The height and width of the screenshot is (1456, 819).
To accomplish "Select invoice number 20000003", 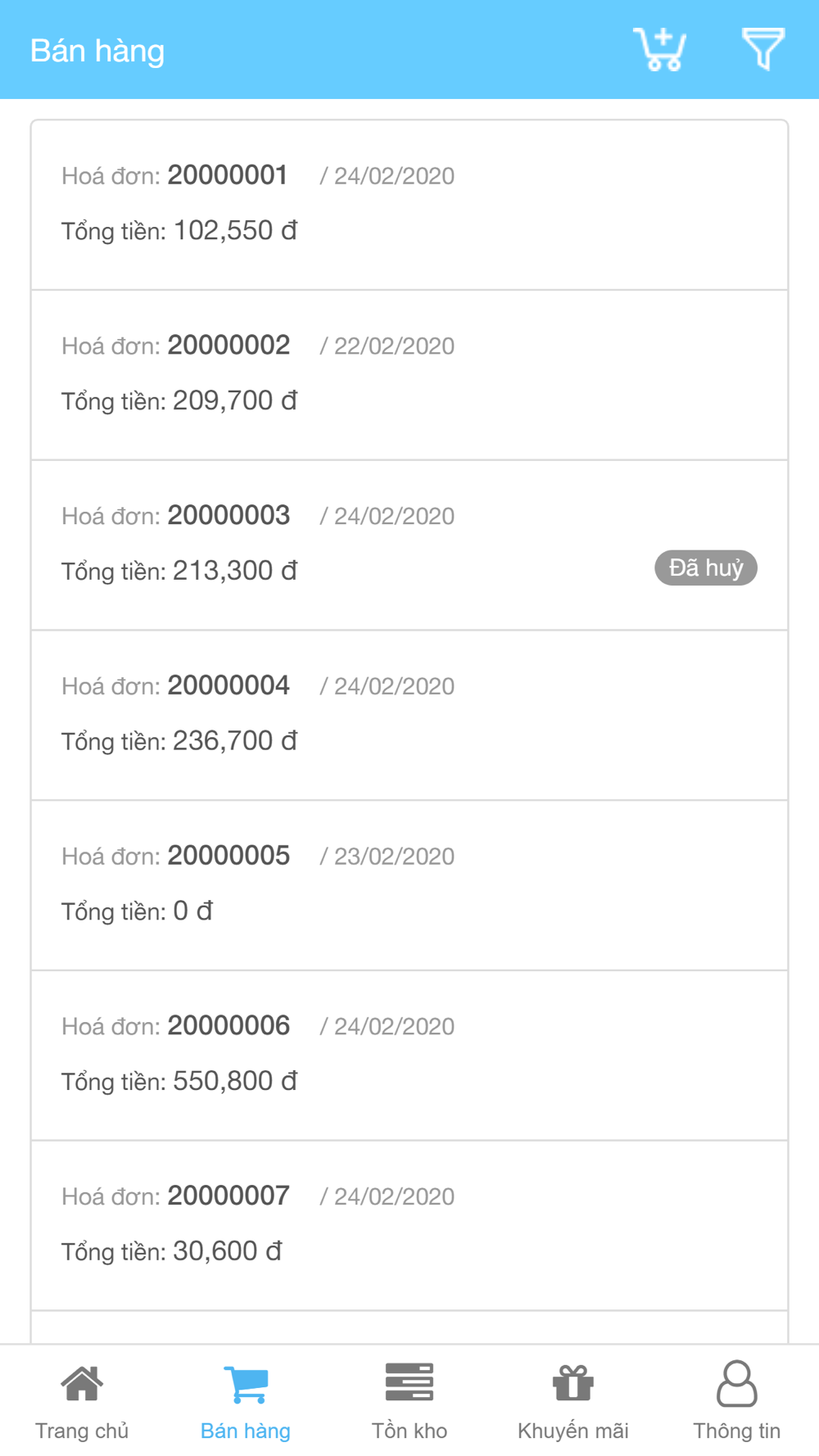I will coord(229,516).
